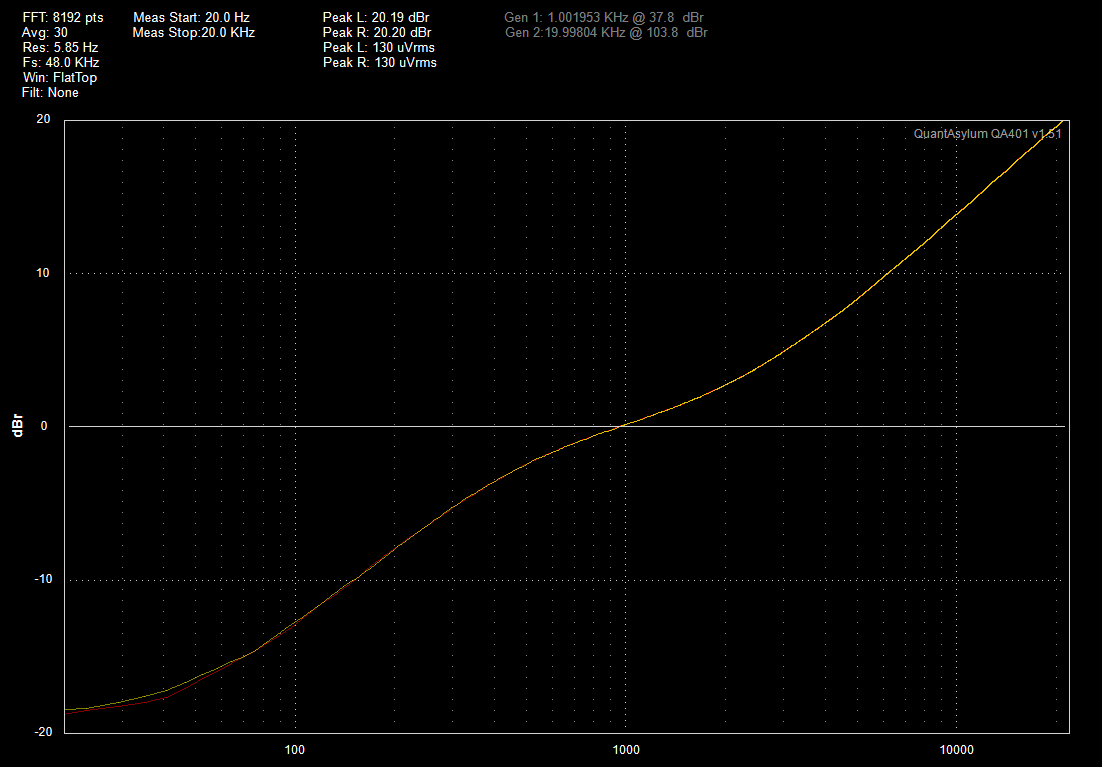
Task: Click the Gen 2 generator status line
Action: [606, 33]
